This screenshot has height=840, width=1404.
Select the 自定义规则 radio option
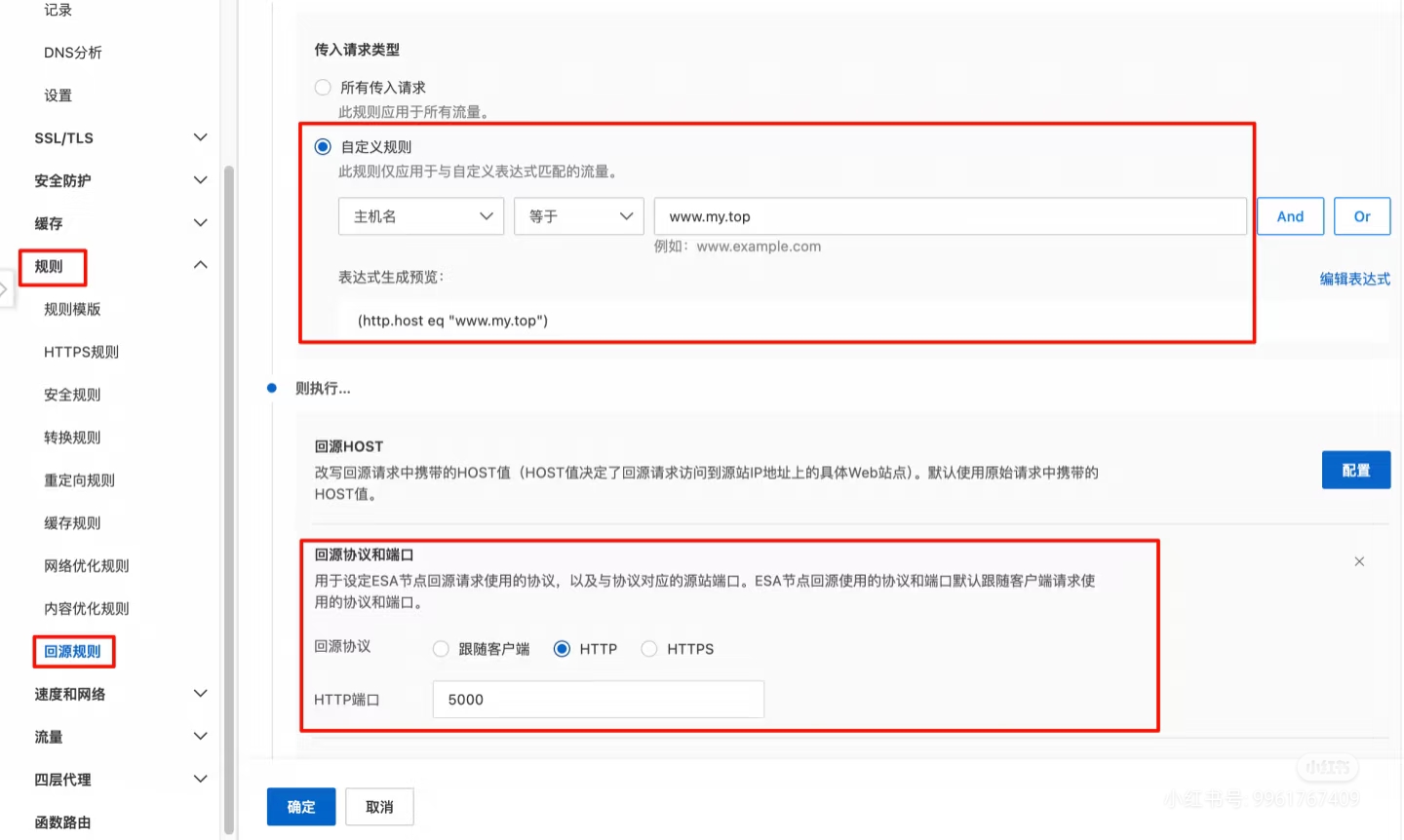click(323, 146)
